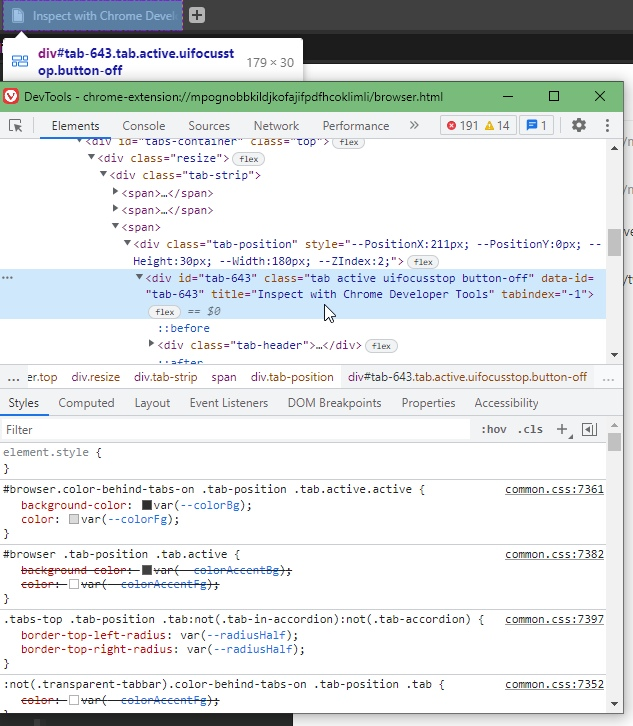The image size is (633, 726).
Task: Open DevTools settings gear
Action: click(579, 125)
